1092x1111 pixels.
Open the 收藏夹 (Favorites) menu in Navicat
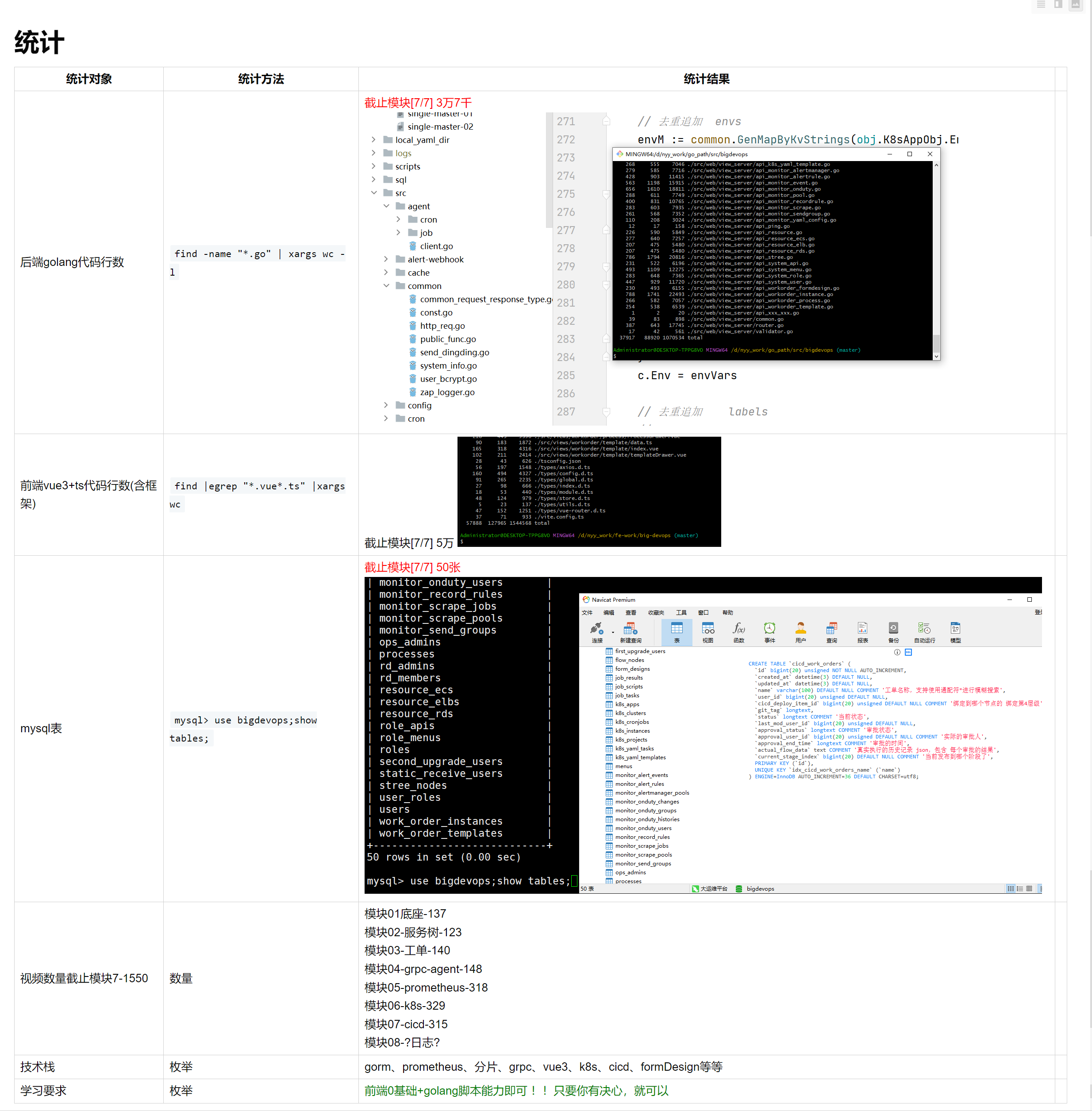tap(656, 612)
